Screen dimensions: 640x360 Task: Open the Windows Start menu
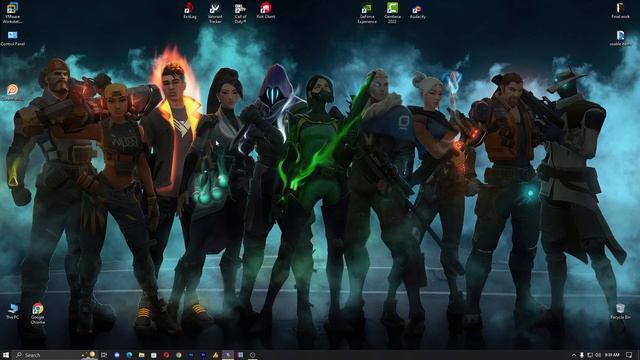(x=6, y=355)
